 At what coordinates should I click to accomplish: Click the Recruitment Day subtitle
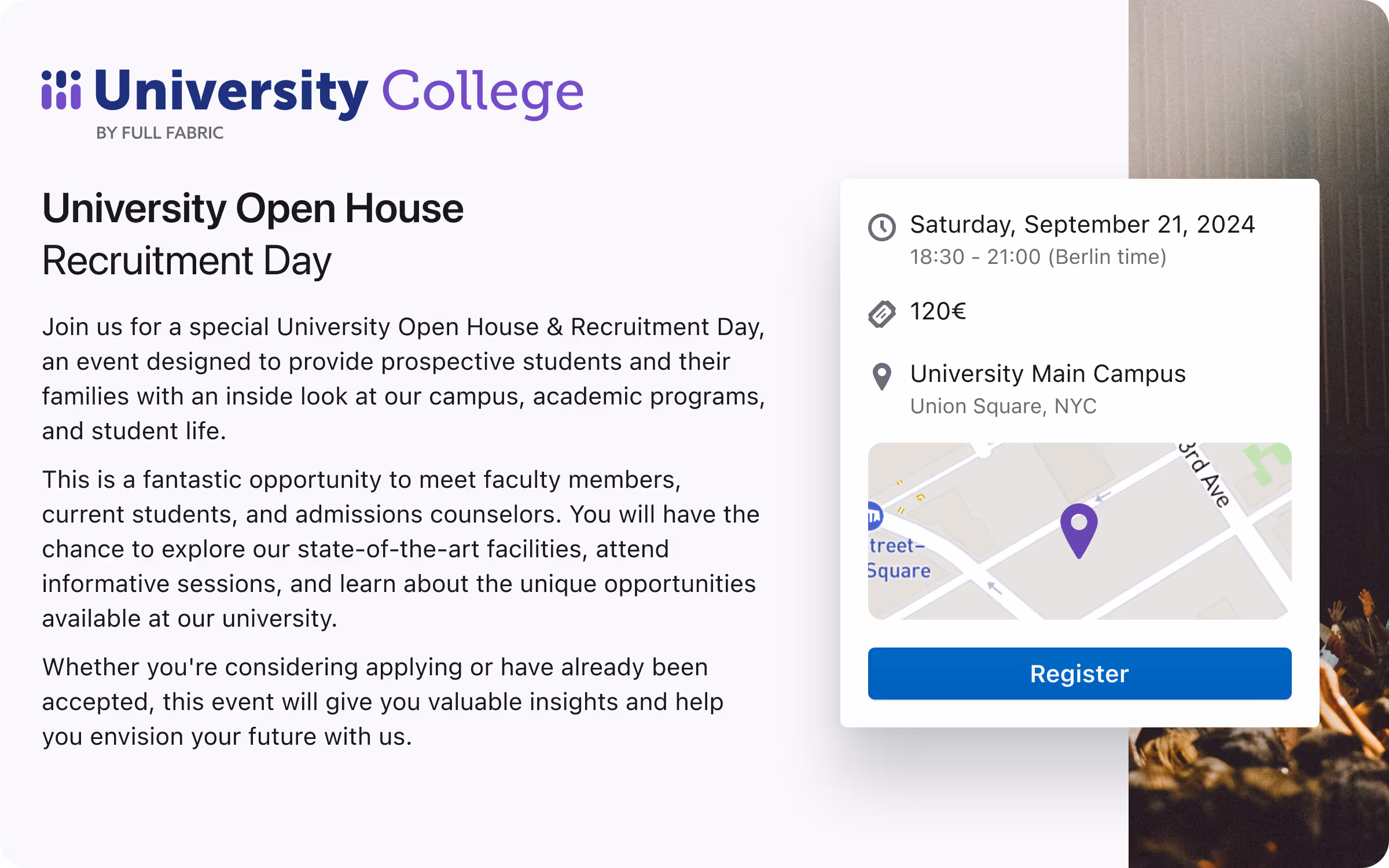187,260
